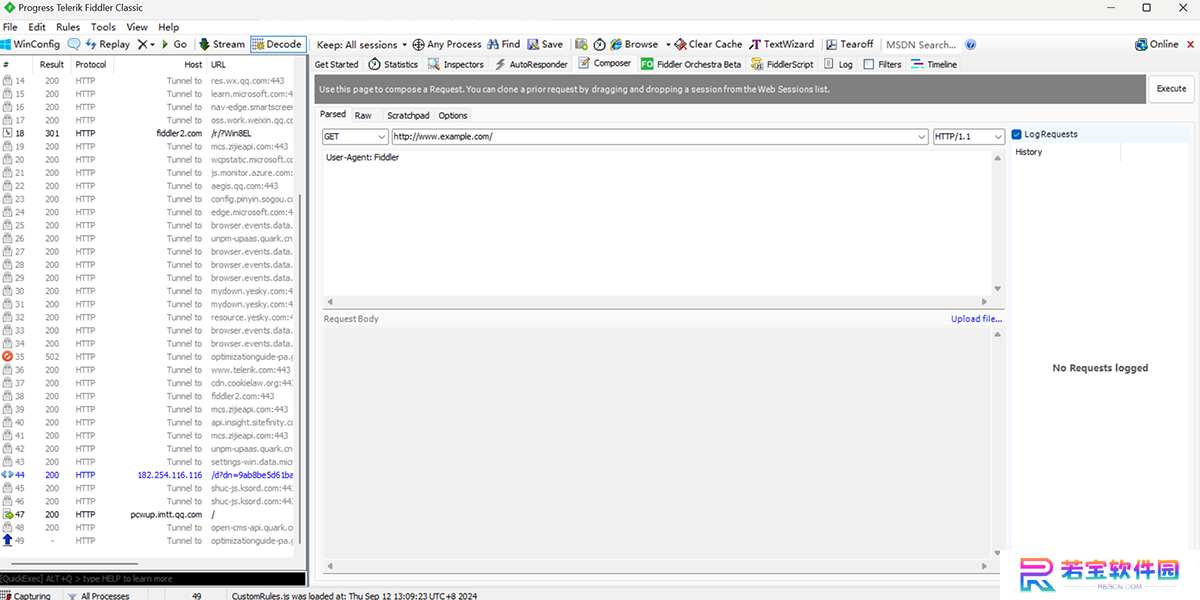Click the Tearoff toolbar button
1200x600 pixels.
pyautogui.click(x=850, y=44)
